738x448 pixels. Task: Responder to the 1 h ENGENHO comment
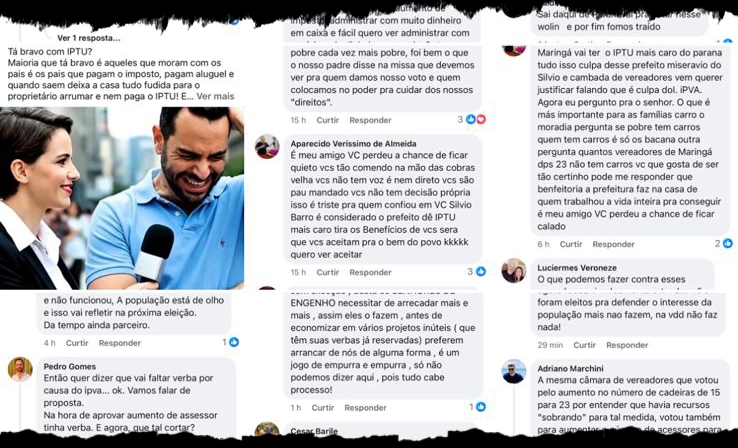pos(365,408)
